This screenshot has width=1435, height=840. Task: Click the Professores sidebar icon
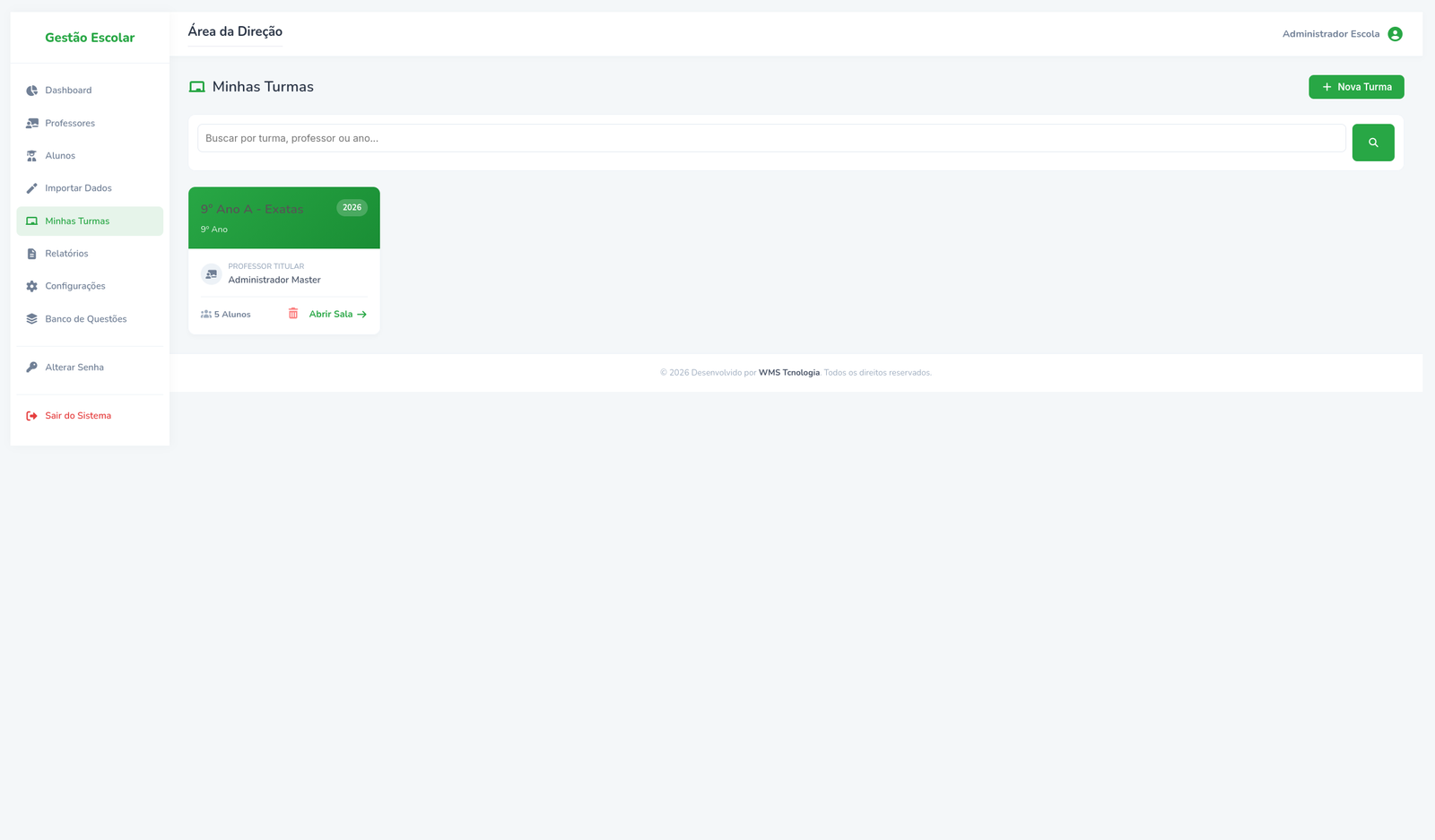click(32, 124)
